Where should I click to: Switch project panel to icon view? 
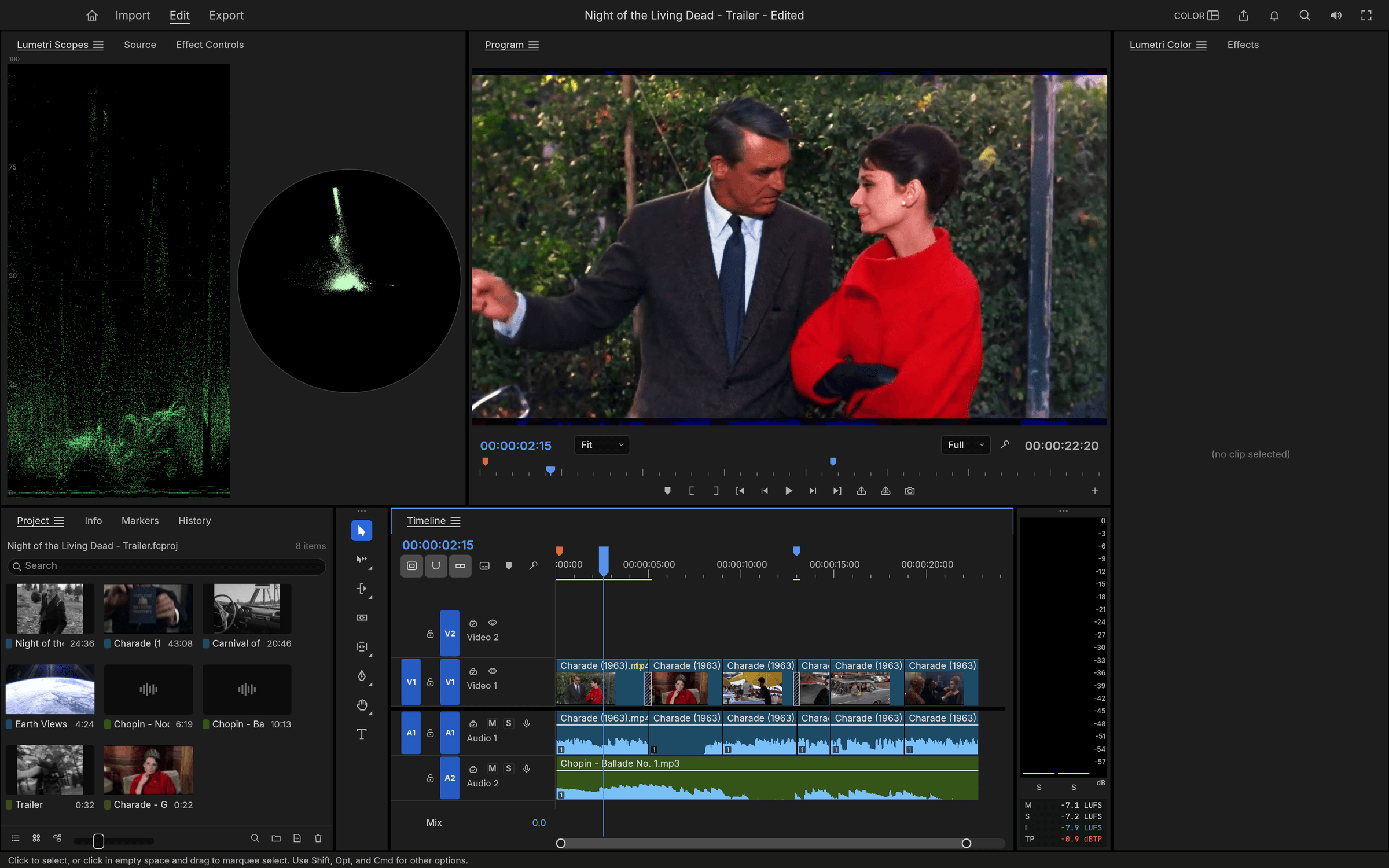(36, 838)
